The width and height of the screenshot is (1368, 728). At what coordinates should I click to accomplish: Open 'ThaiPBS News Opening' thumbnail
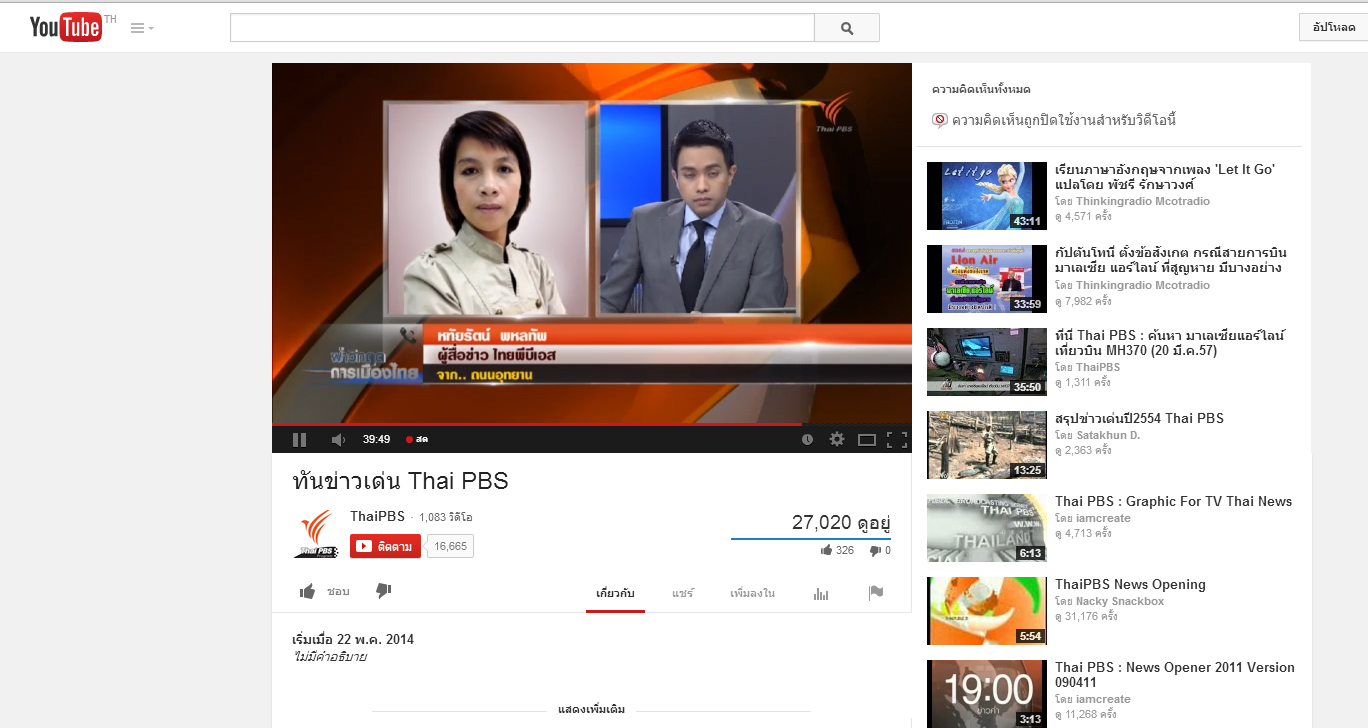point(986,611)
